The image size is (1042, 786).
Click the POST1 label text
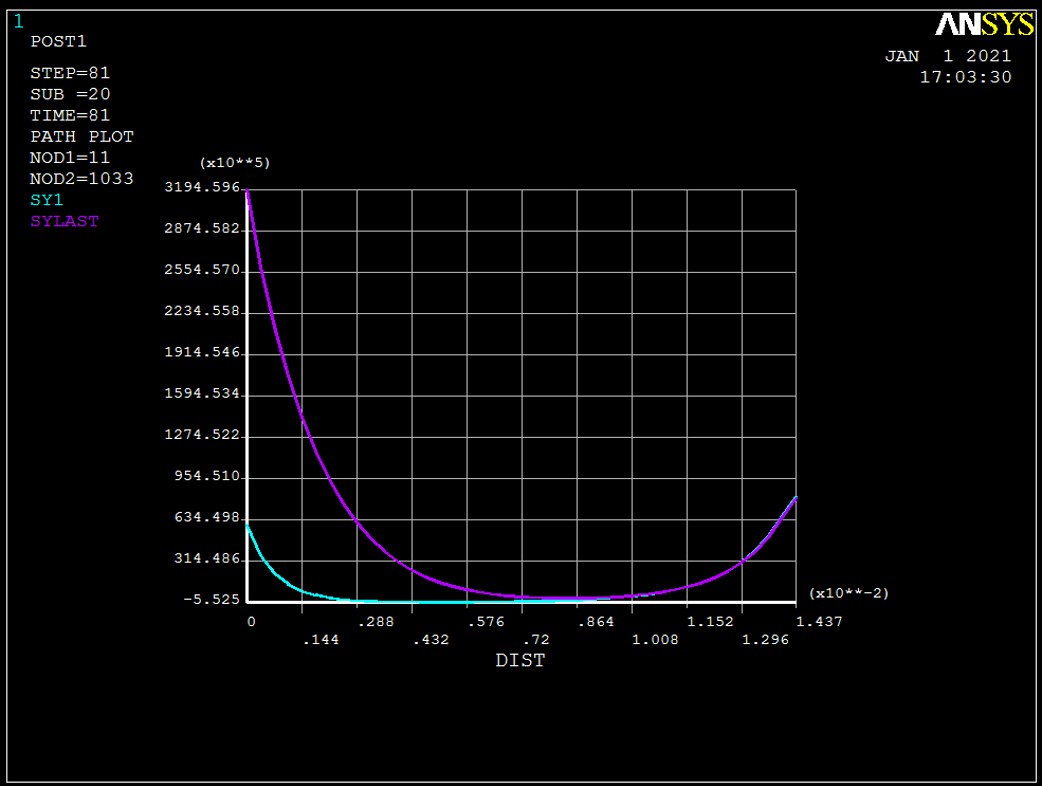58,42
